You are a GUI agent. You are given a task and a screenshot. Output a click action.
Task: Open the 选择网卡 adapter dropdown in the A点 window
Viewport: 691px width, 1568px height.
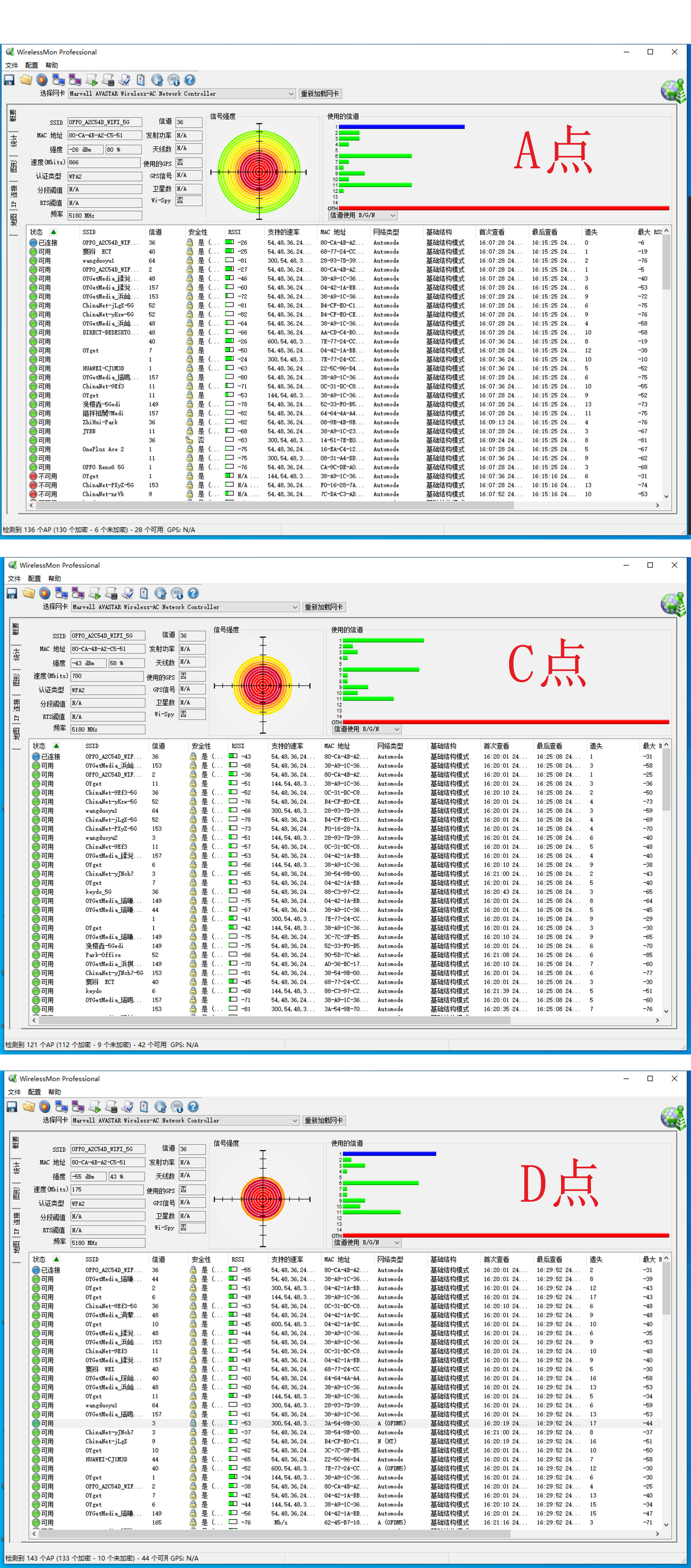point(182,94)
